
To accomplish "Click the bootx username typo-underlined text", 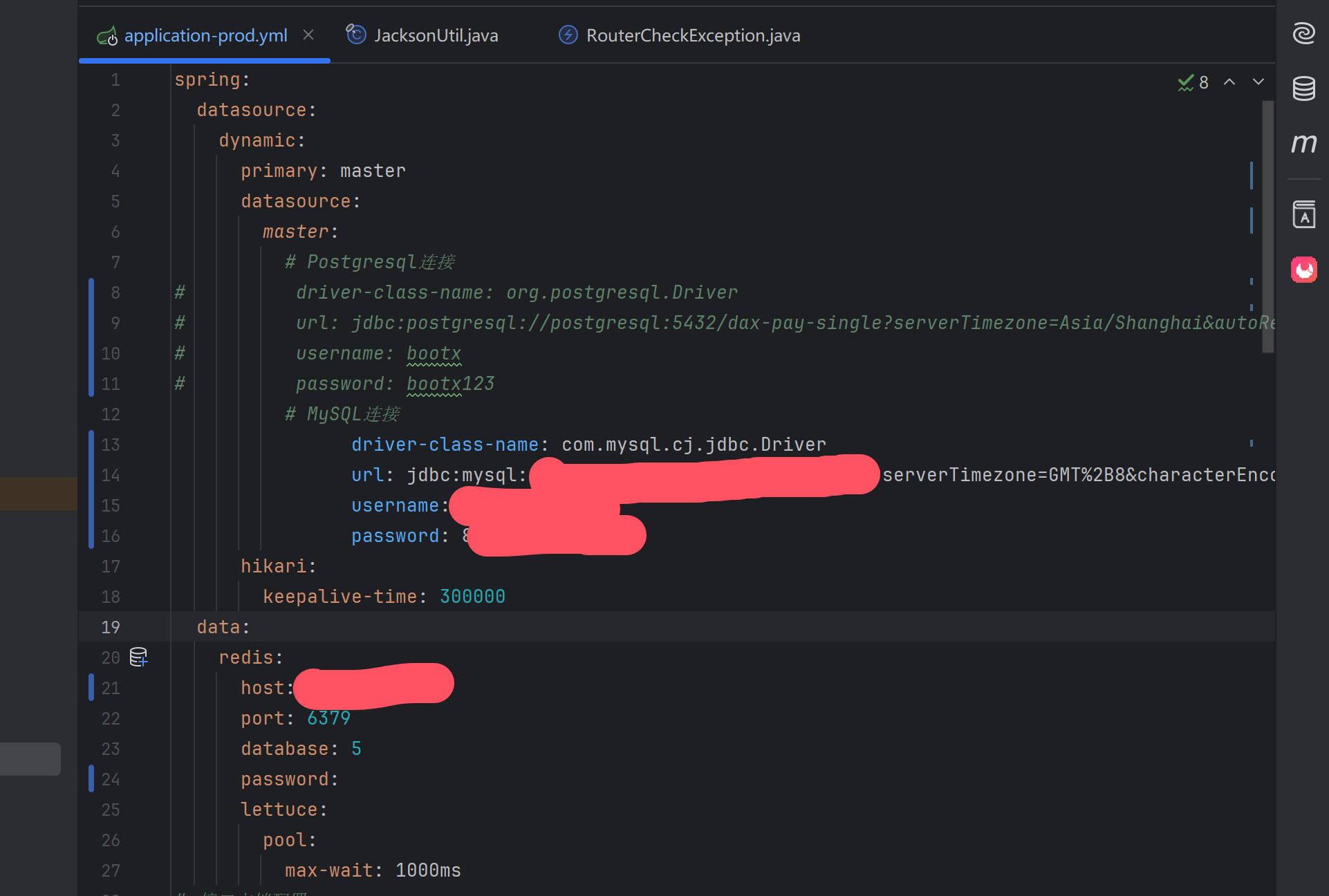I will pos(434,353).
